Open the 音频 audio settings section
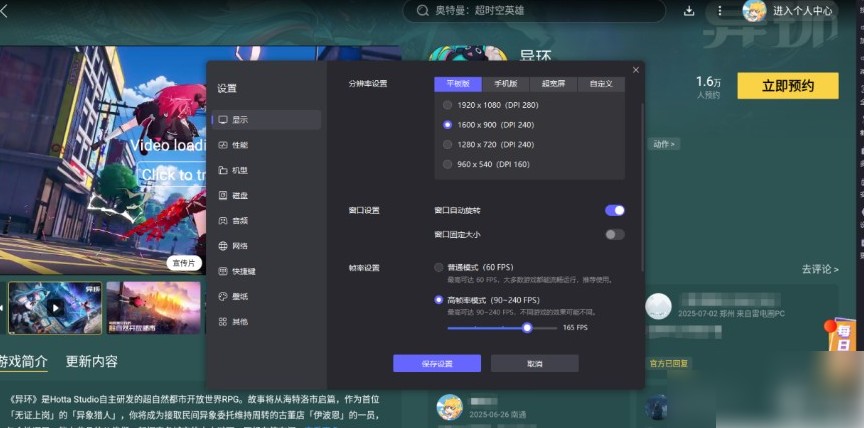864x428 pixels. click(266, 221)
